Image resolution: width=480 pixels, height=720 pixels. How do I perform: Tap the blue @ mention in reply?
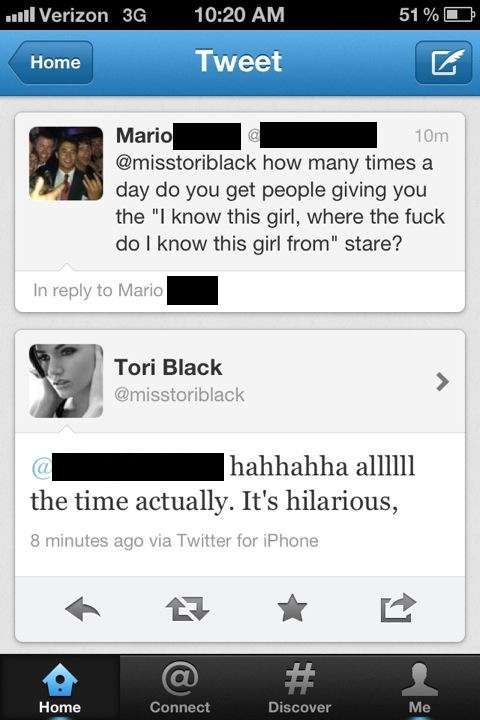(41, 467)
